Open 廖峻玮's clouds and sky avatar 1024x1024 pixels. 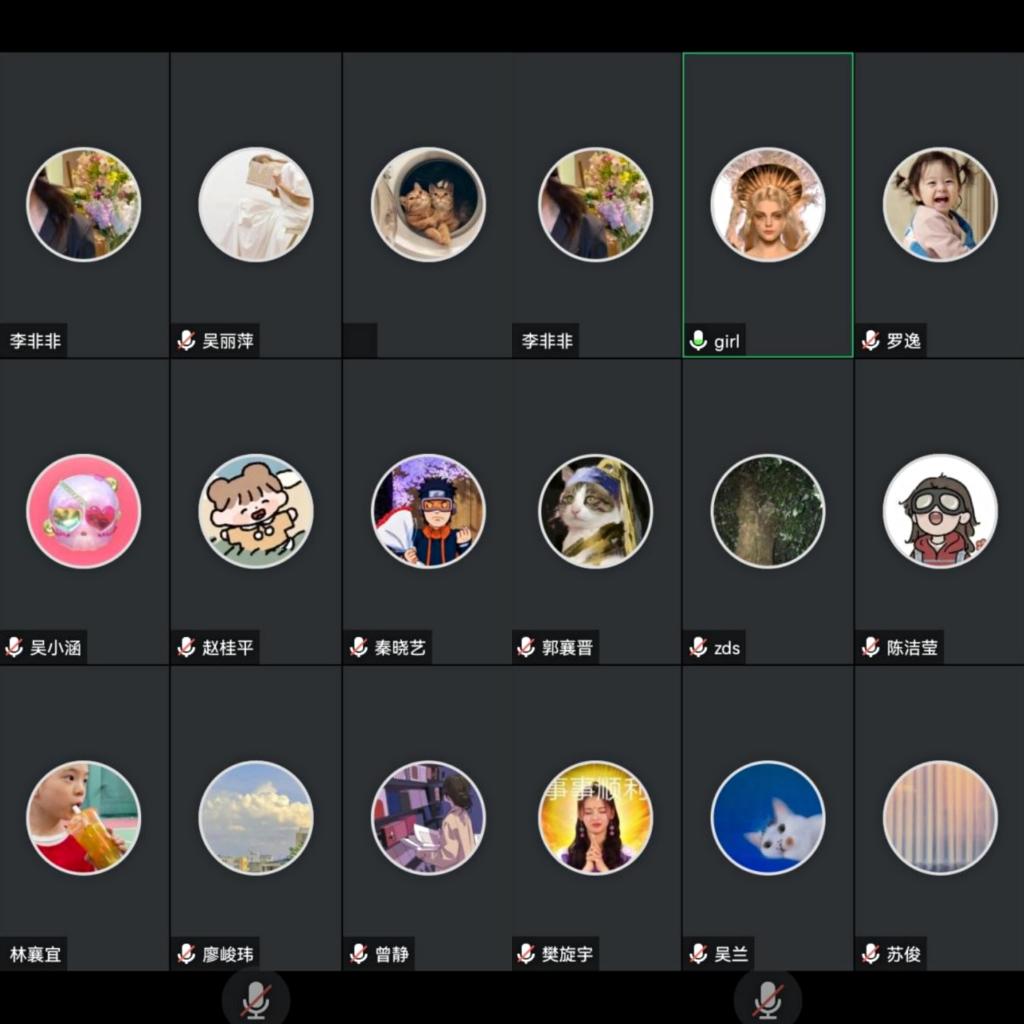(x=255, y=818)
